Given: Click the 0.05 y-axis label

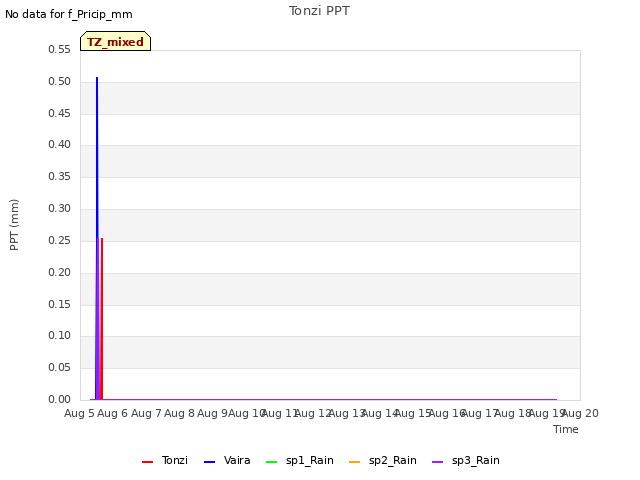Looking at the screenshot, I should pyautogui.click(x=59, y=367).
